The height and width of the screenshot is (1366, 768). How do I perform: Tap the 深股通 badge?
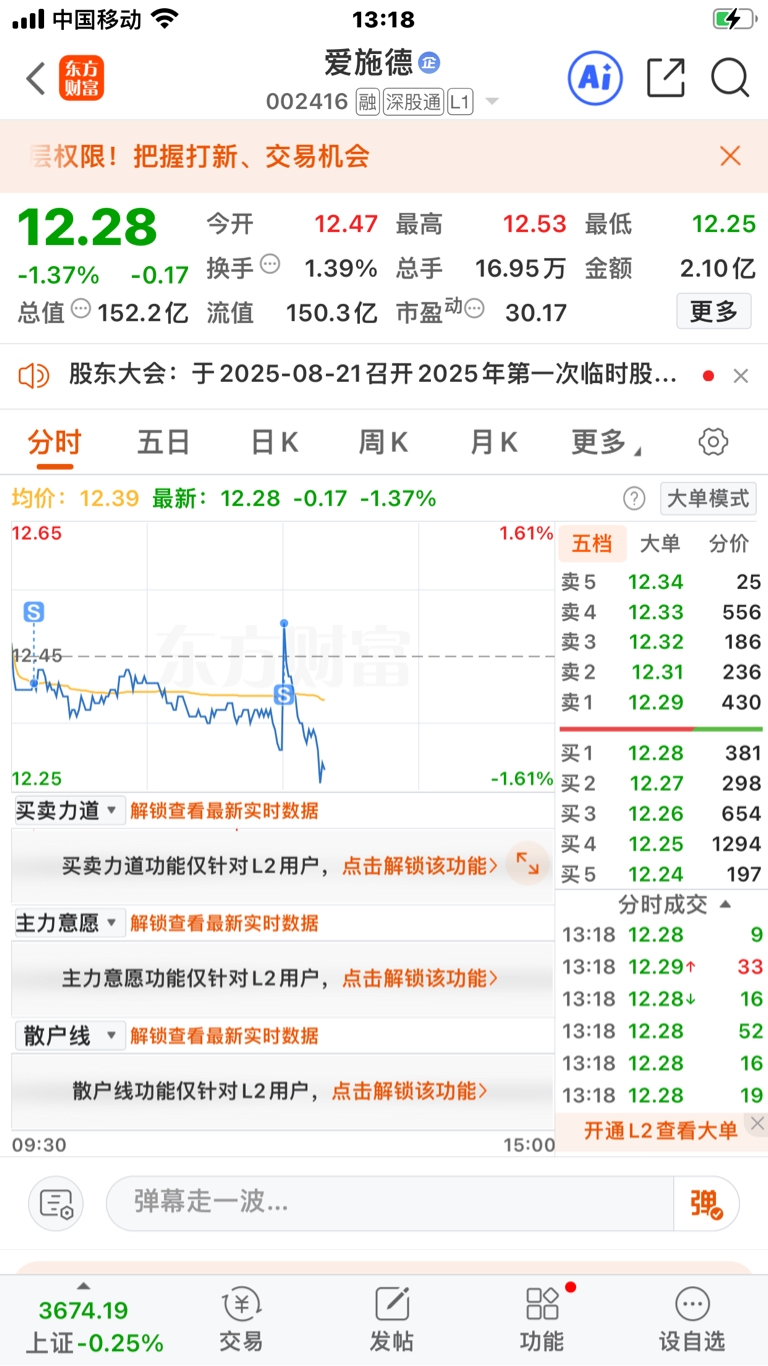click(412, 102)
